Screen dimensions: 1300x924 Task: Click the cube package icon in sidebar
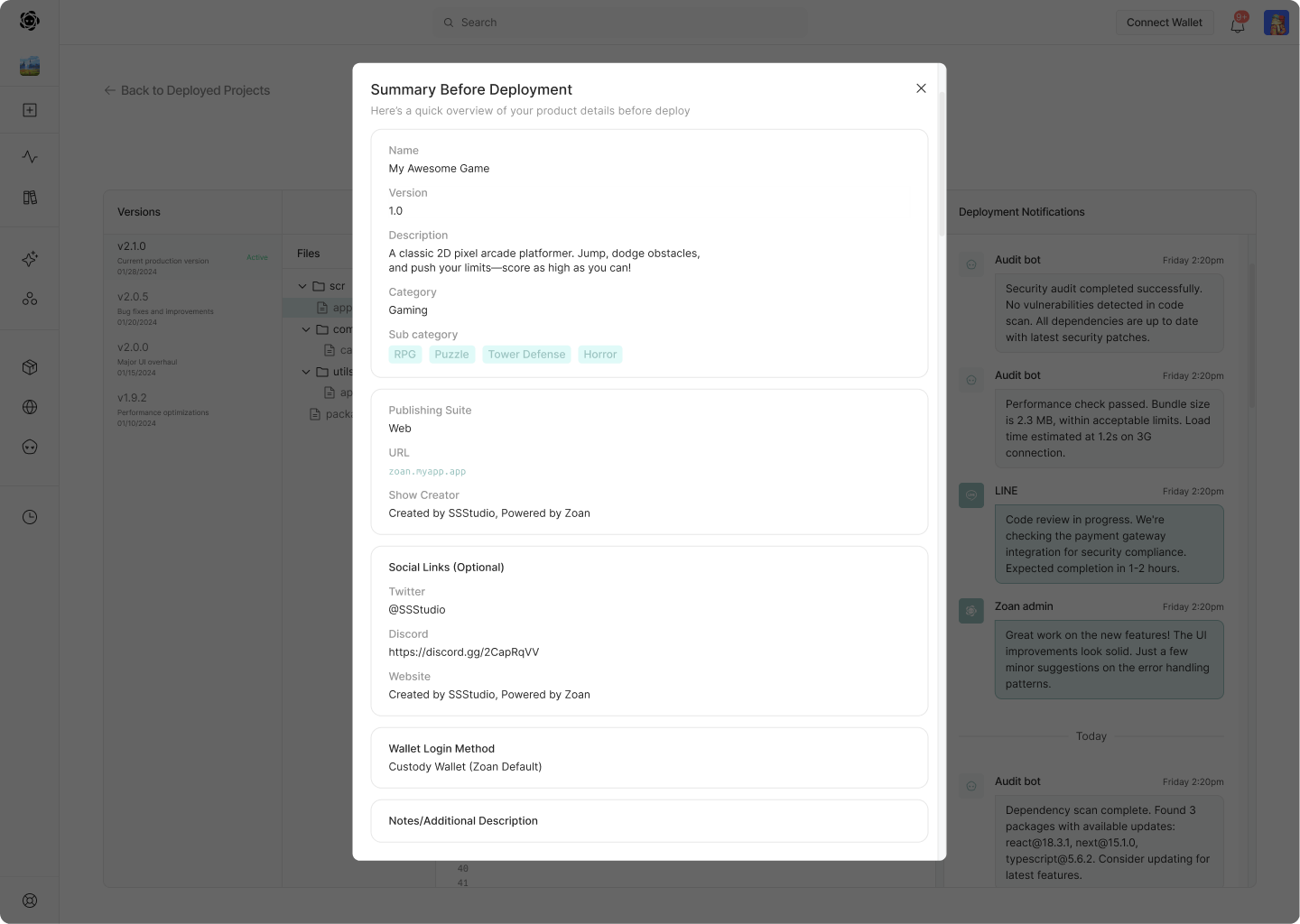point(30,367)
